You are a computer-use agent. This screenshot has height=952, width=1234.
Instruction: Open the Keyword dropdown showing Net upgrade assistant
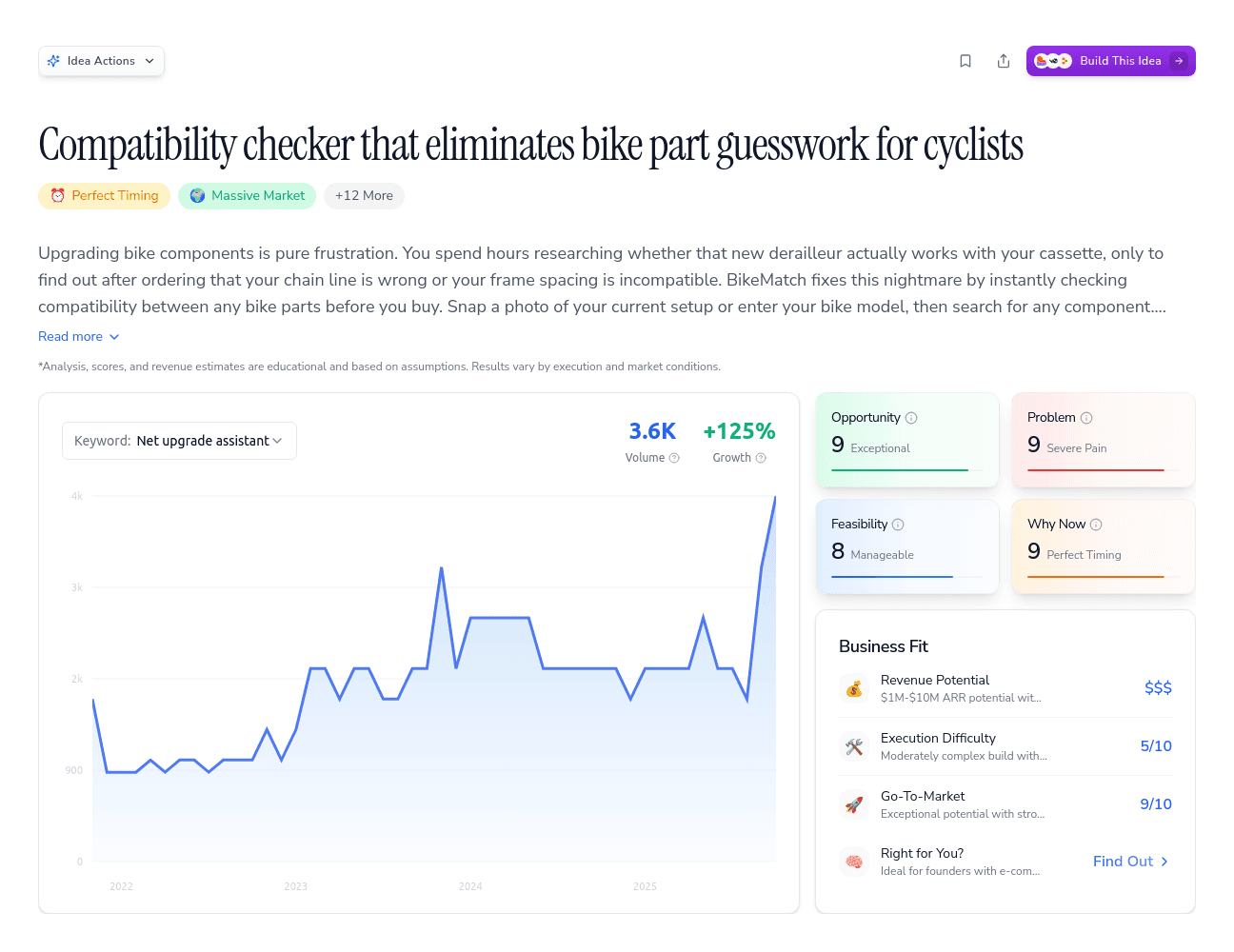tap(179, 440)
